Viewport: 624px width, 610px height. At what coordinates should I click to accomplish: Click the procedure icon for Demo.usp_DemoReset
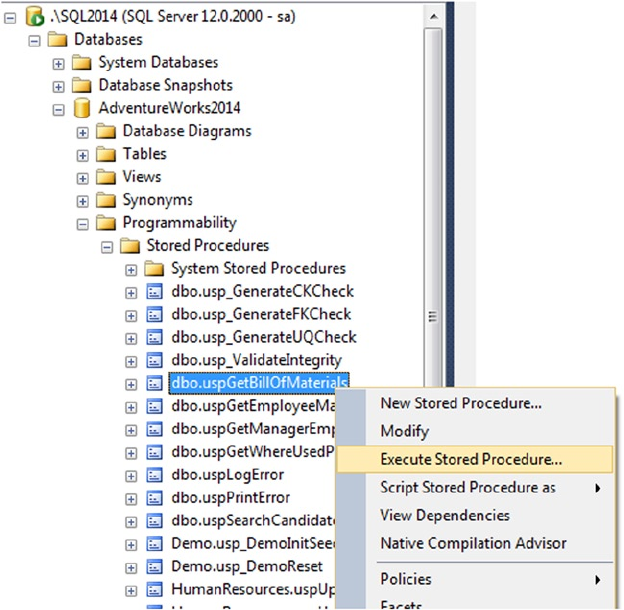tap(154, 567)
